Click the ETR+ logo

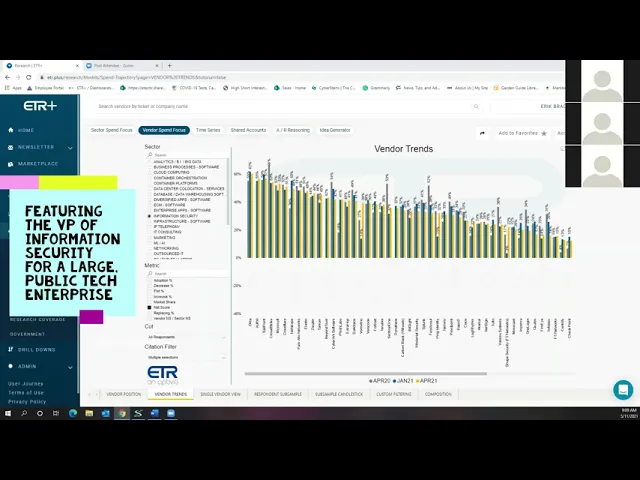click(x=40, y=106)
